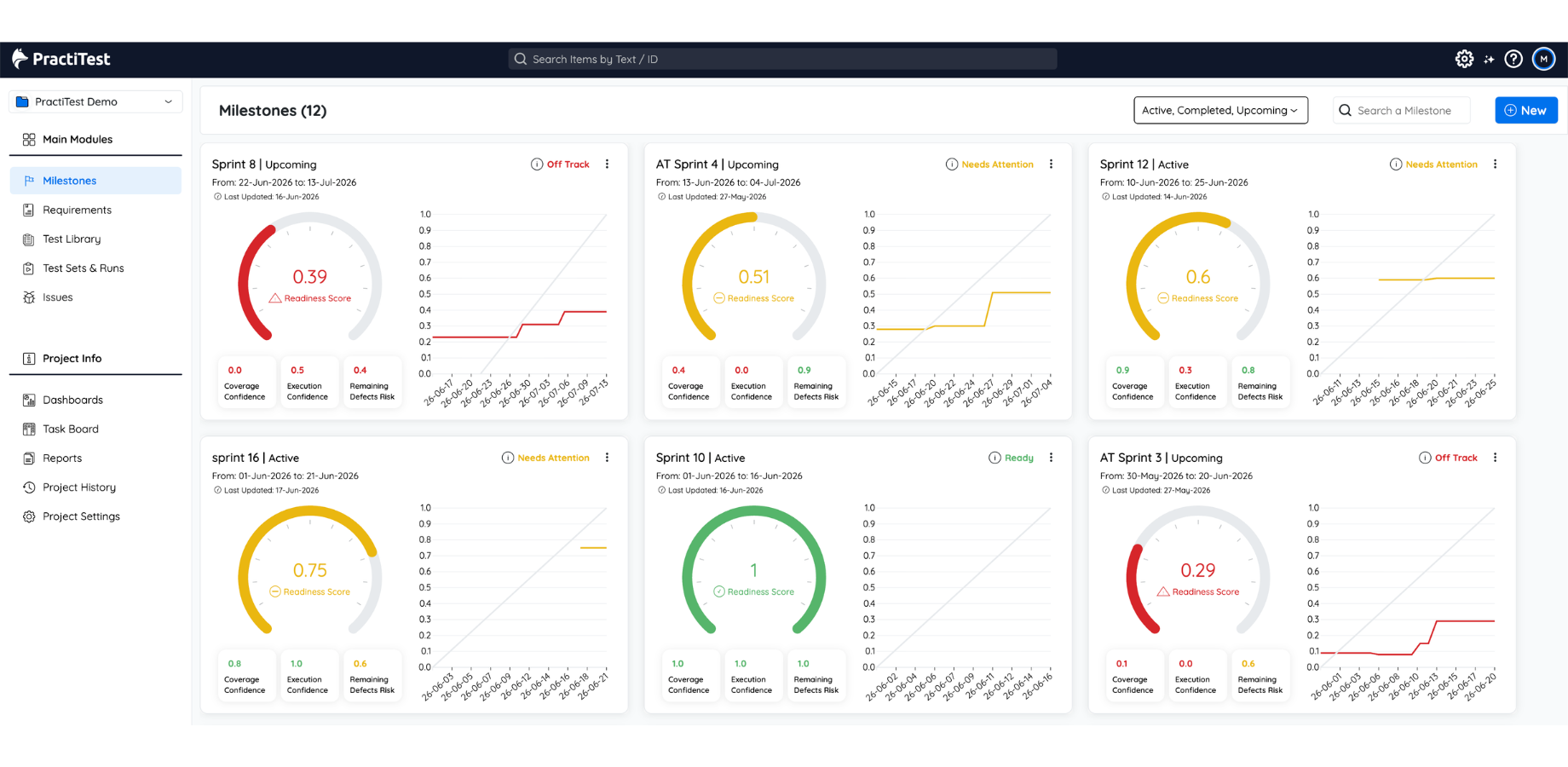The image size is (1568, 767).
Task: Click the Dashboards icon in sidebar
Action: [29, 400]
